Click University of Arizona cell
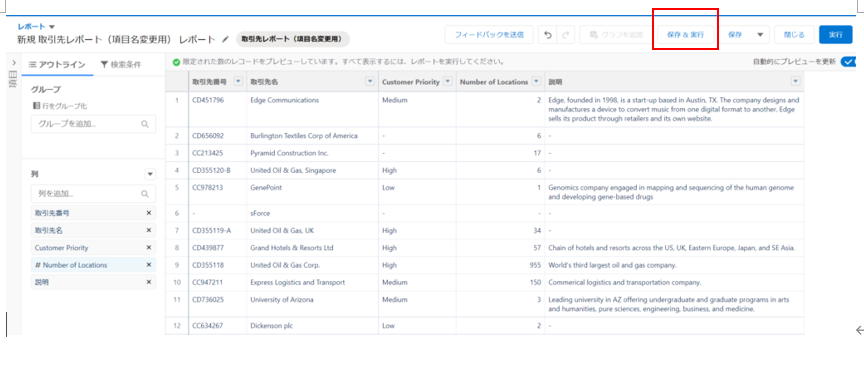 tap(312, 304)
